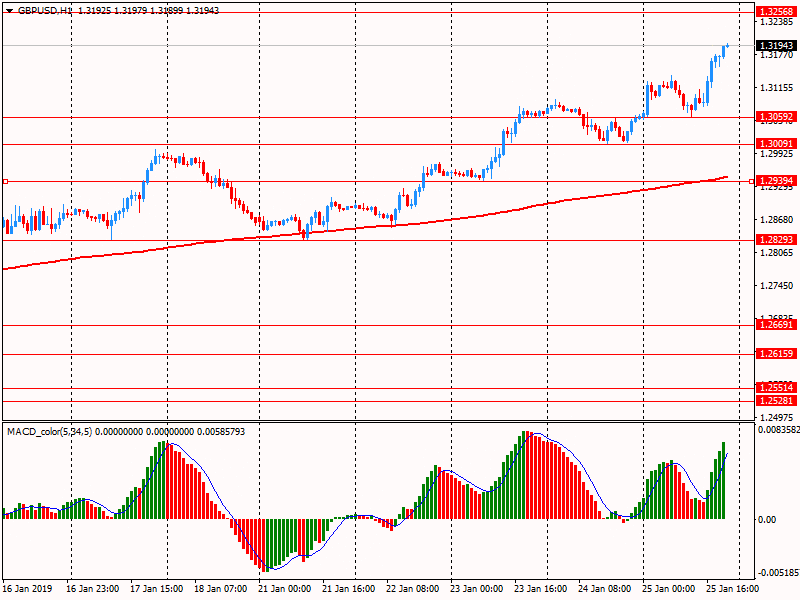Grab the left handle of the 1.29394 line
Screen dimensions: 800x600
coord(6,181)
